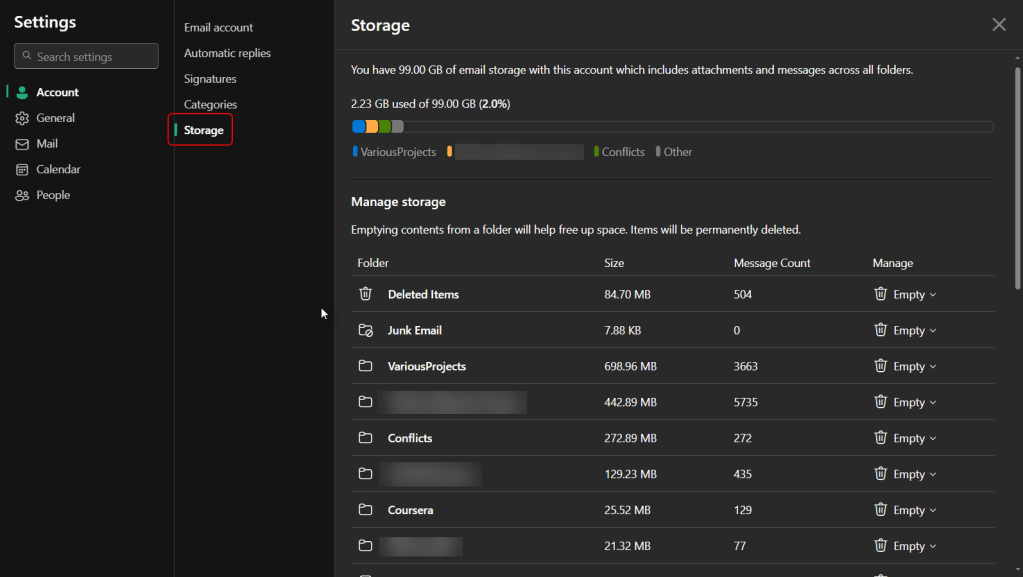This screenshot has height=577, width=1023.
Task: Open the Mail settings section
Action: [x=47, y=144]
